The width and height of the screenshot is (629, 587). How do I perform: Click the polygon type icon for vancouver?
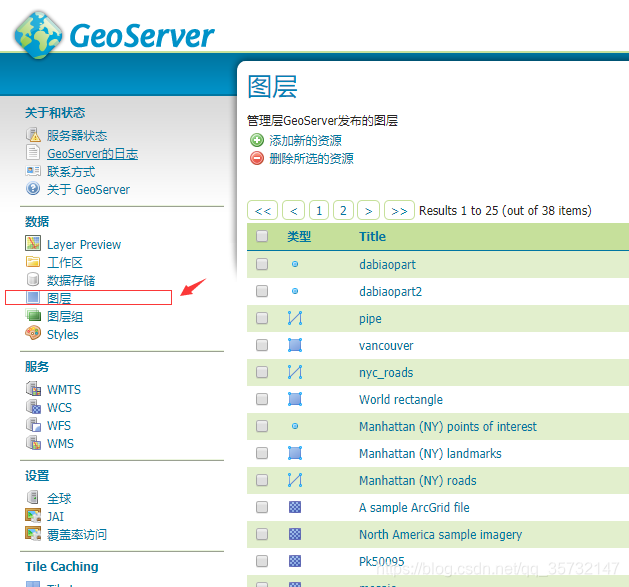[x=295, y=345]
